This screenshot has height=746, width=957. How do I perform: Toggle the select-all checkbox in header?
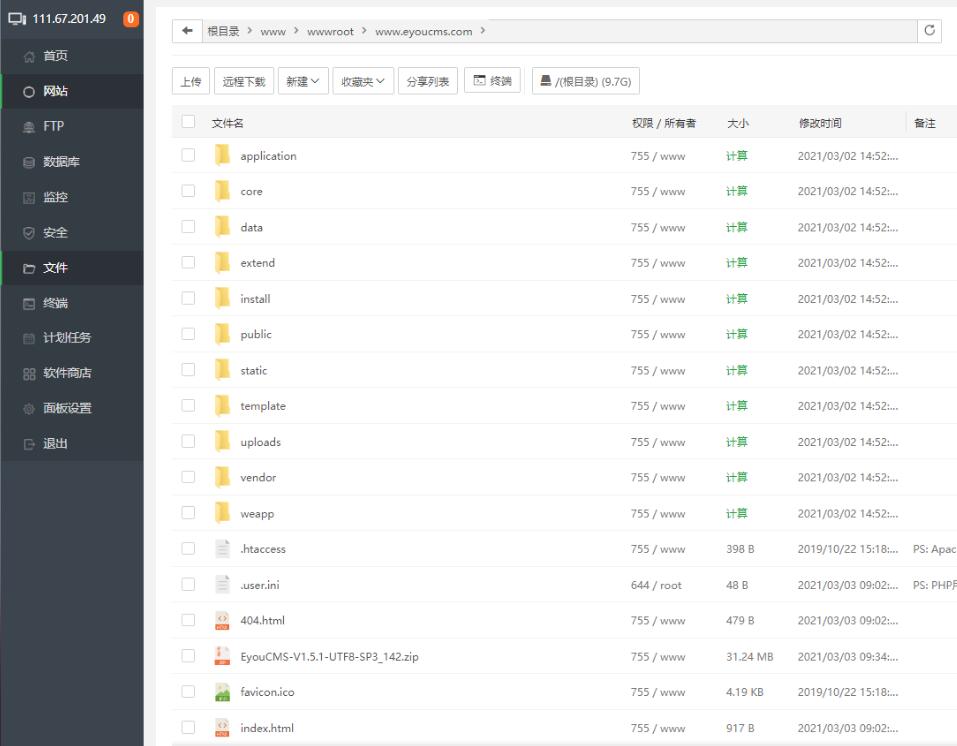coord(188,122)
